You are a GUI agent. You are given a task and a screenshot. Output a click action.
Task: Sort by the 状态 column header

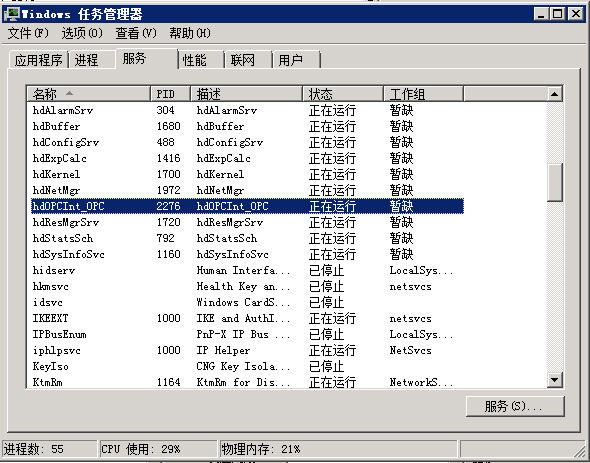(x=343, y=94)
